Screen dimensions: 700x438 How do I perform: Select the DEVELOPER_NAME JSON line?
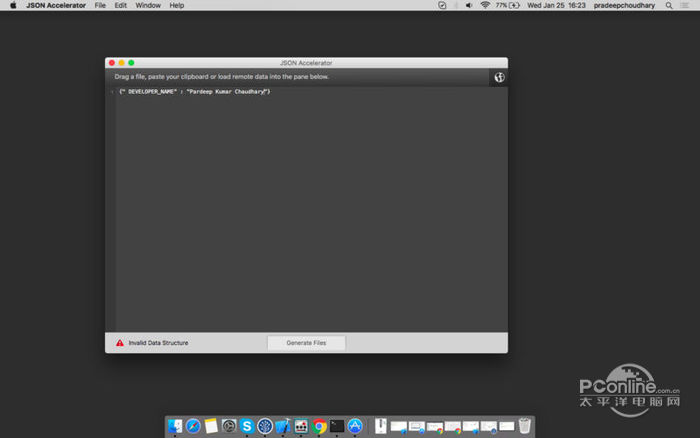195,92
